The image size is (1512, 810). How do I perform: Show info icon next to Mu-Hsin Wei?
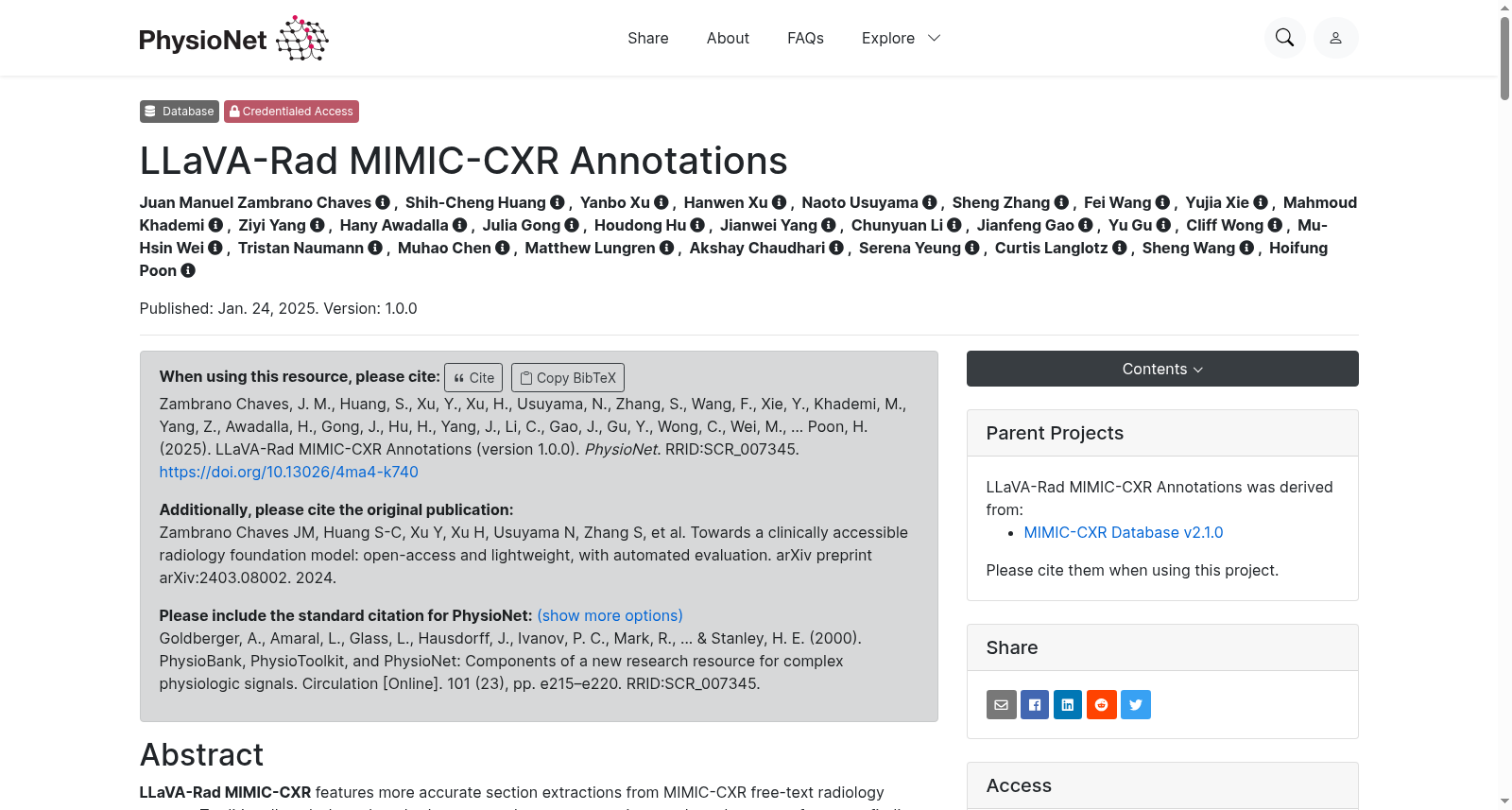(x=215, y=248)
